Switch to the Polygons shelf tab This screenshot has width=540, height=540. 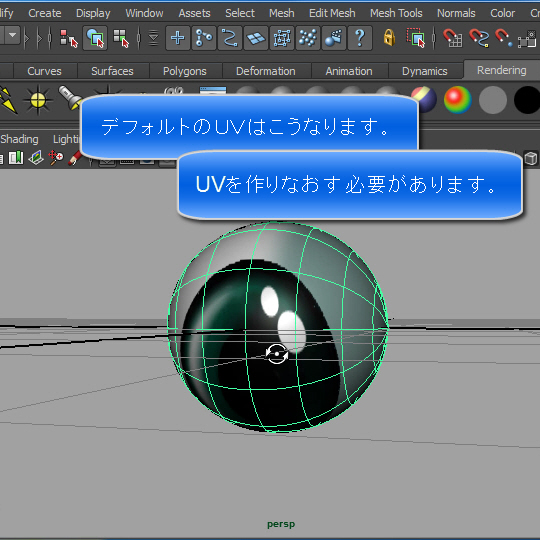[x=185, y=71]
